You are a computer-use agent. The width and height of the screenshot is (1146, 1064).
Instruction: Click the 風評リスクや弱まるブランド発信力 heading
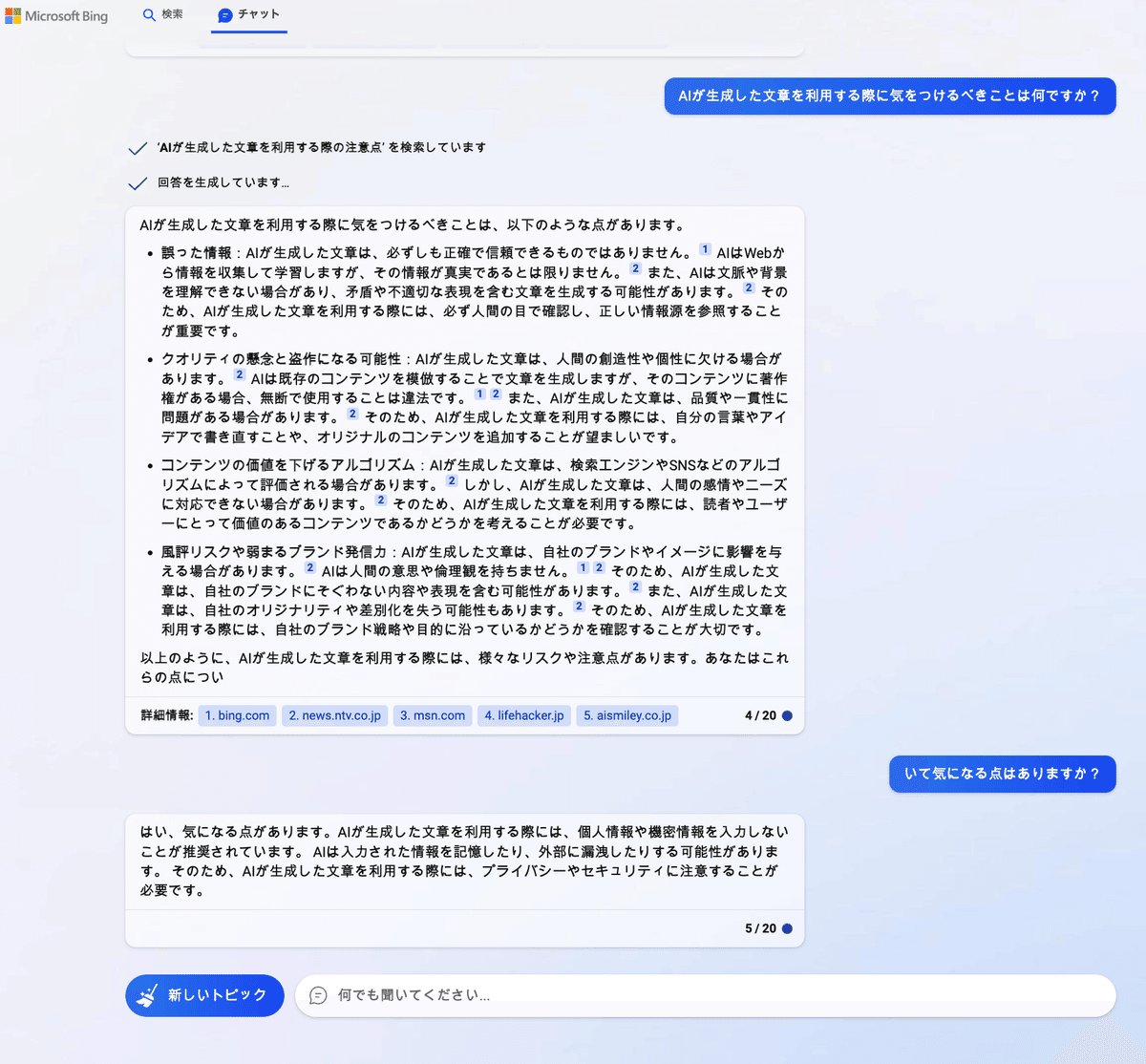click(x=274, y=552)
